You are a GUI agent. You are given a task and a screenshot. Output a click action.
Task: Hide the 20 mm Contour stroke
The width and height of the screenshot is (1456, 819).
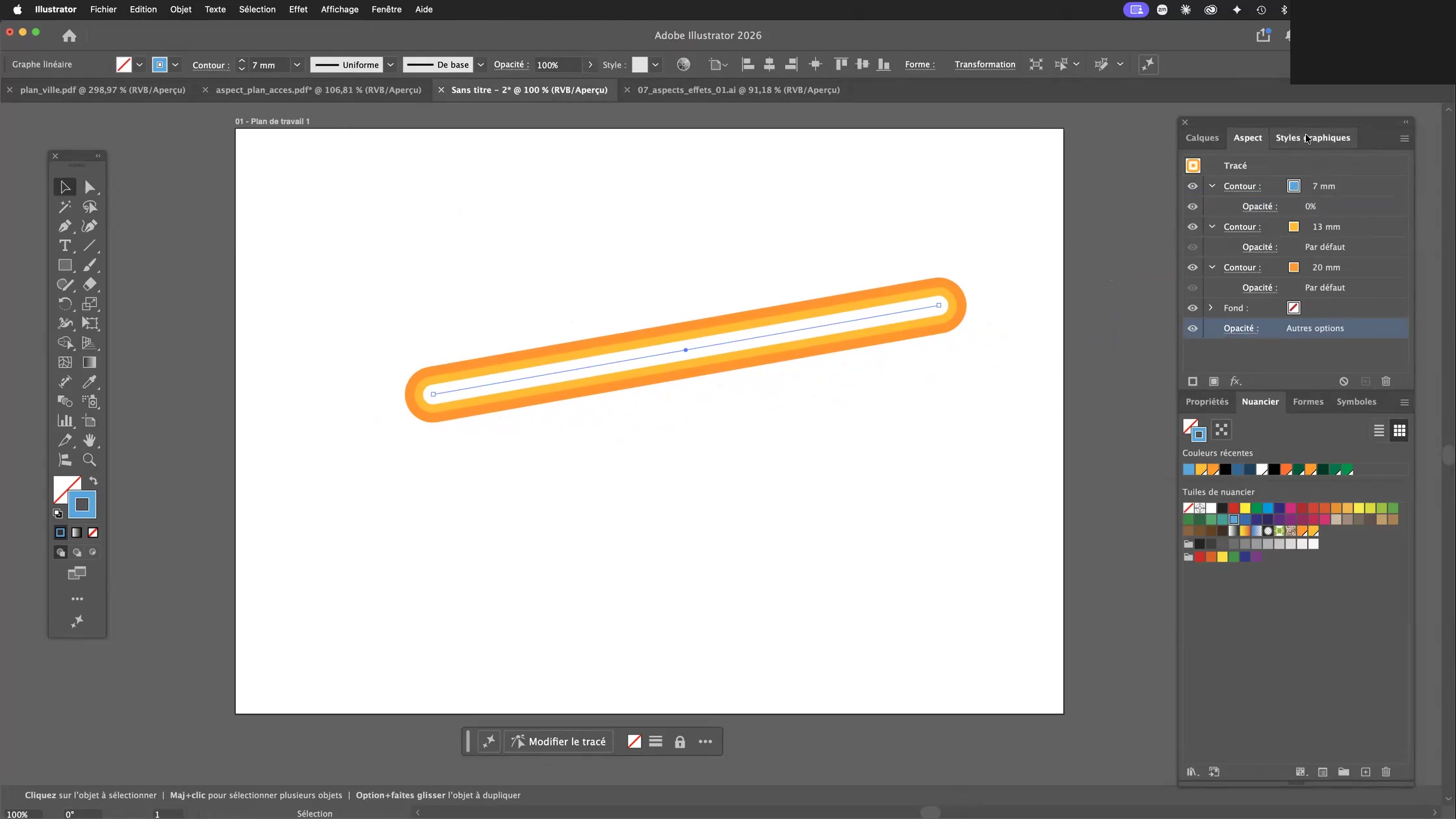pos(1192,267)
